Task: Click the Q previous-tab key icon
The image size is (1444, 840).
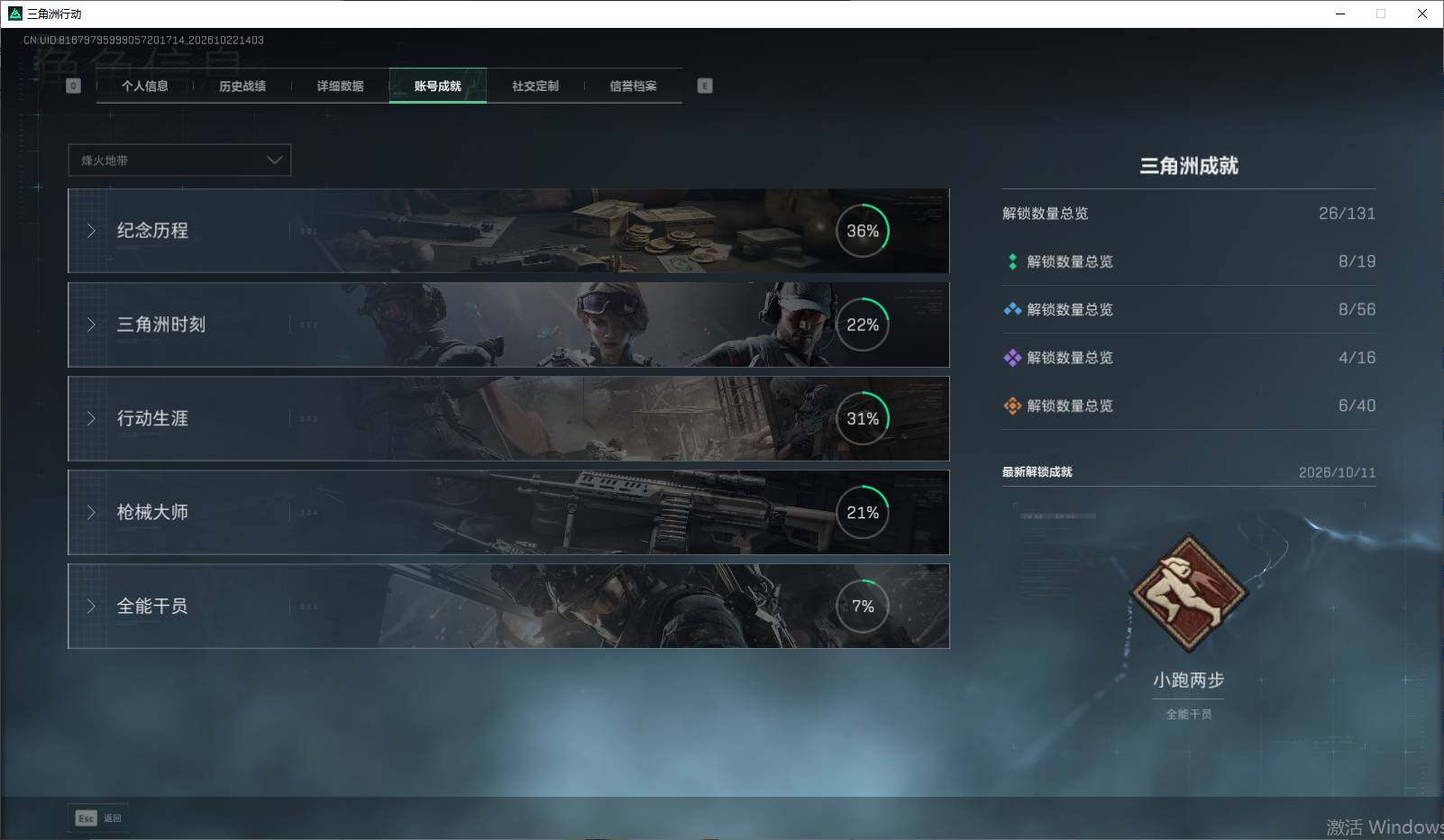Action: 74,86
